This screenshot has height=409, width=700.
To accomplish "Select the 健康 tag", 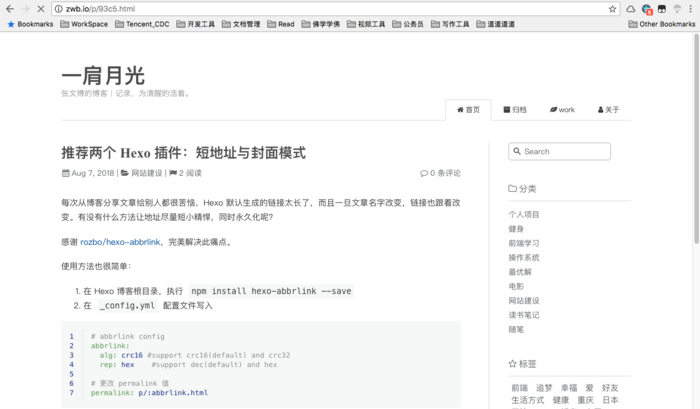I will (561, 400).
